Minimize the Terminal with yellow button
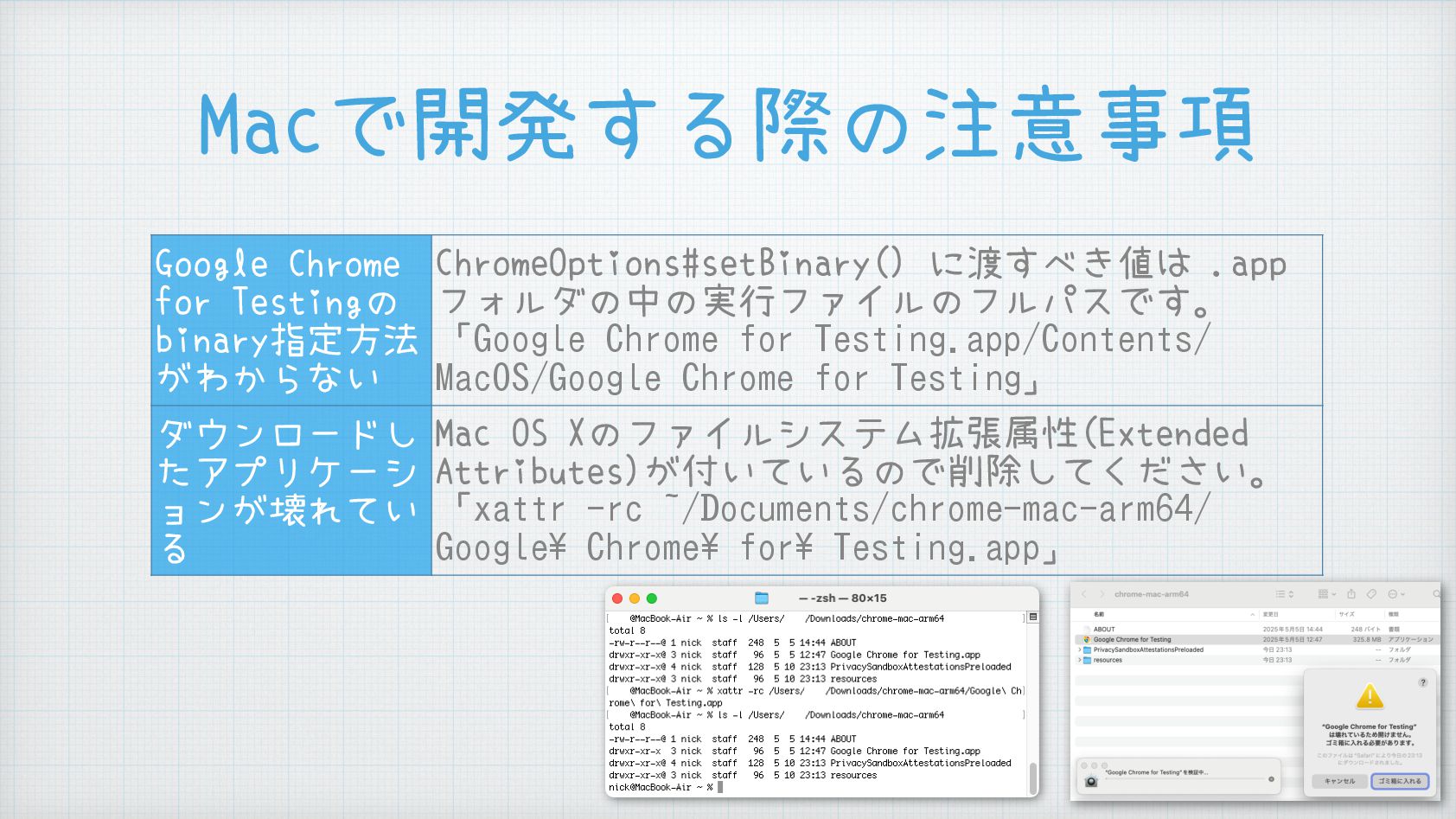1456x819 pixels. pyautogui.click(x=635, y=598)
